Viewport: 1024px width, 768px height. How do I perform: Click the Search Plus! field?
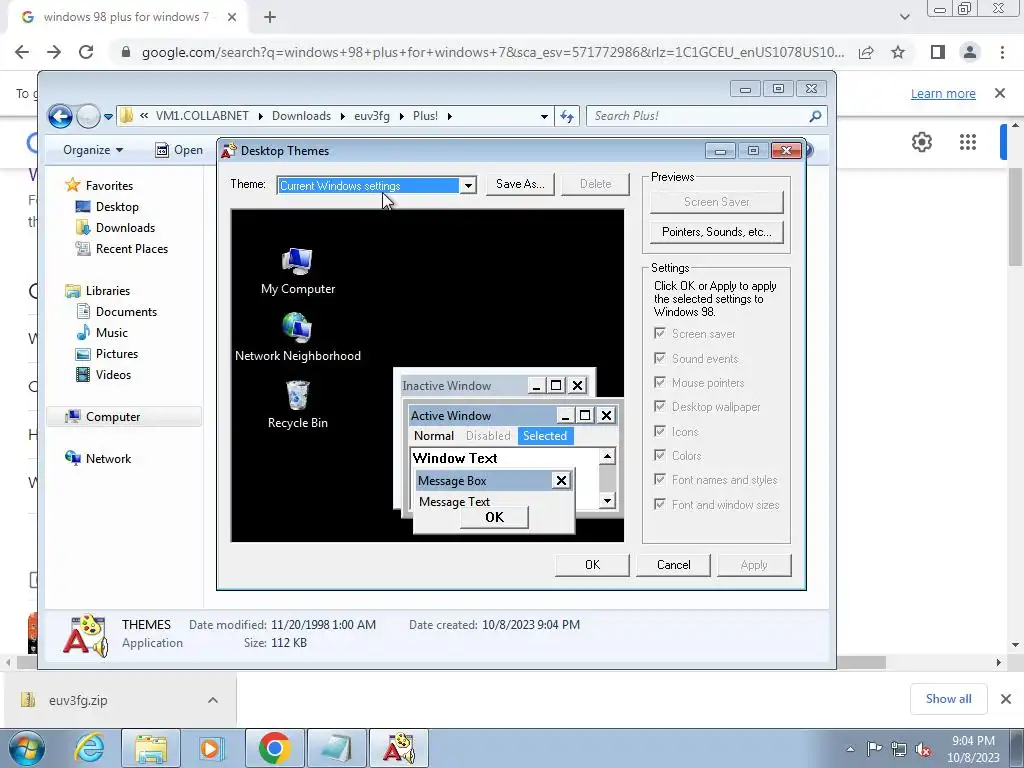[x=707, y=116]
